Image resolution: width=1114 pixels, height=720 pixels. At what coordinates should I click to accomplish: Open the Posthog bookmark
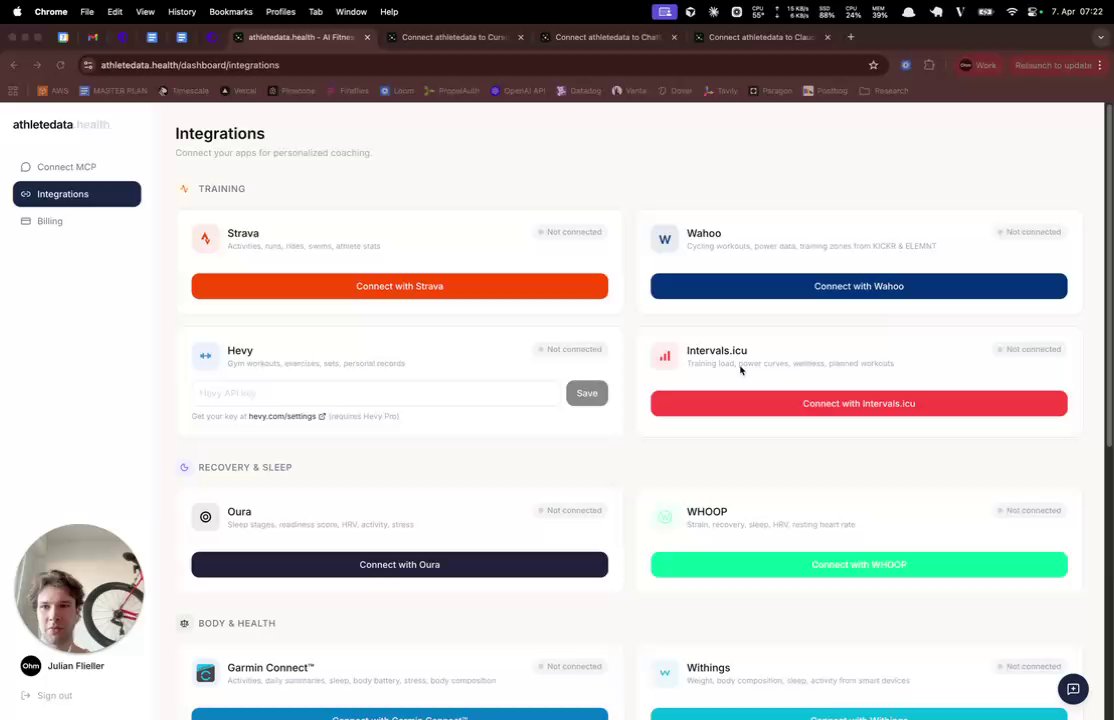coord(825,91)
